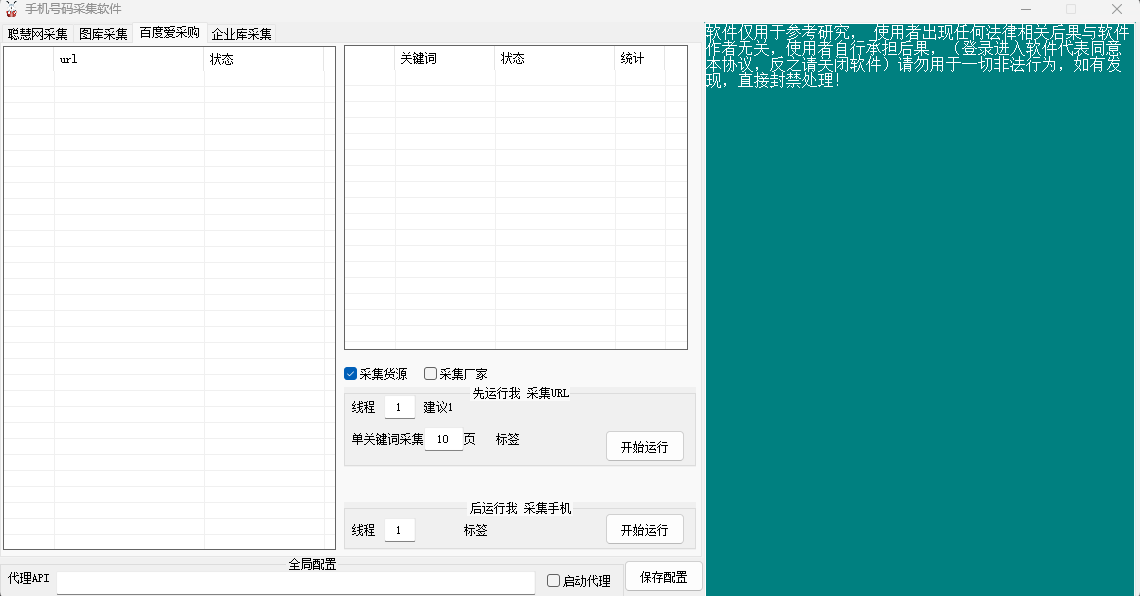Viewport: 1140px width, 596px height.
Task: Tick the 启动代理 checkbox
Action: click(554, 581)
